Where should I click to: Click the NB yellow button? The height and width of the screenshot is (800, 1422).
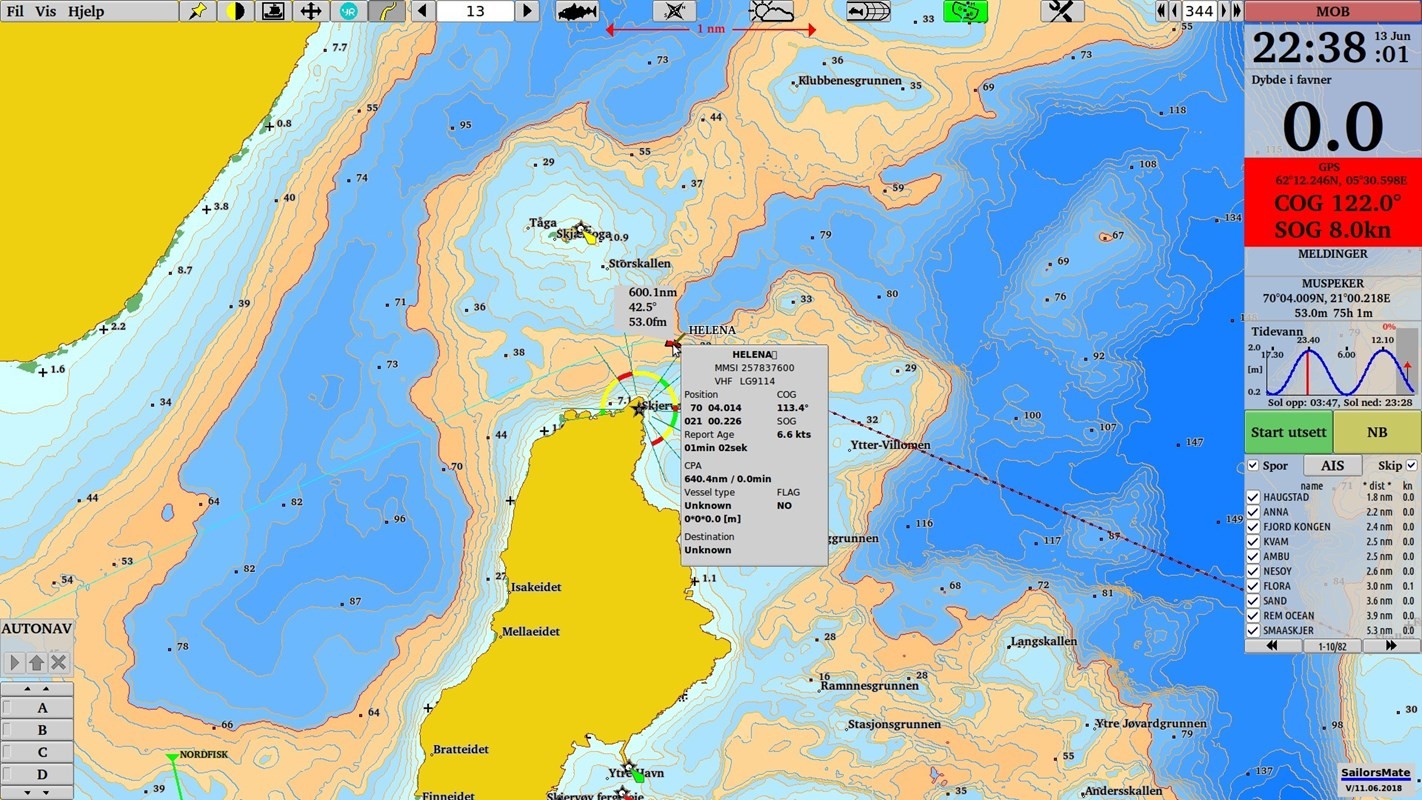[x=1377, y=432]
